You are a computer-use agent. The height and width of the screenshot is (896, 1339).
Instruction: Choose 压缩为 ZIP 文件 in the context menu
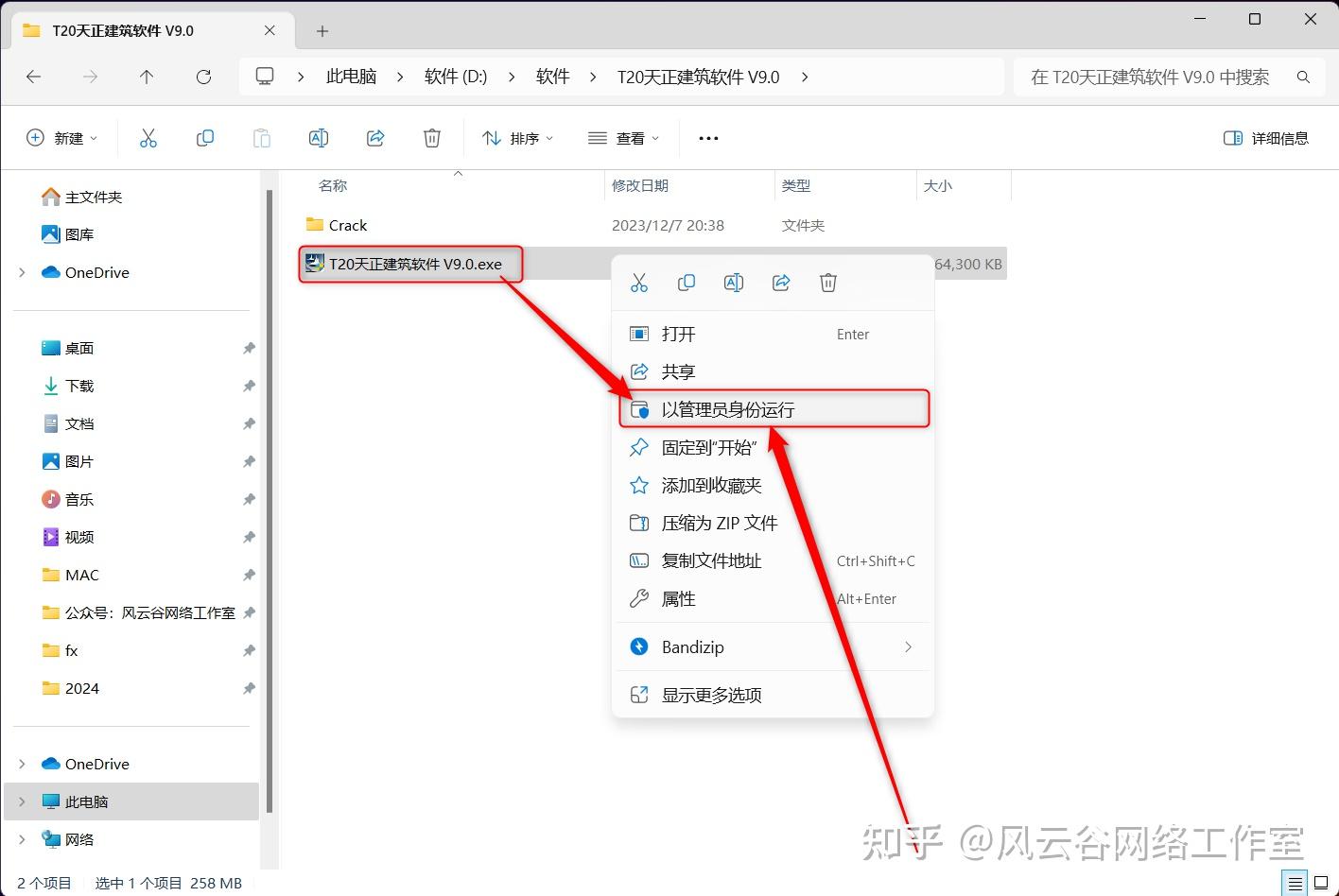click(774, 523)
